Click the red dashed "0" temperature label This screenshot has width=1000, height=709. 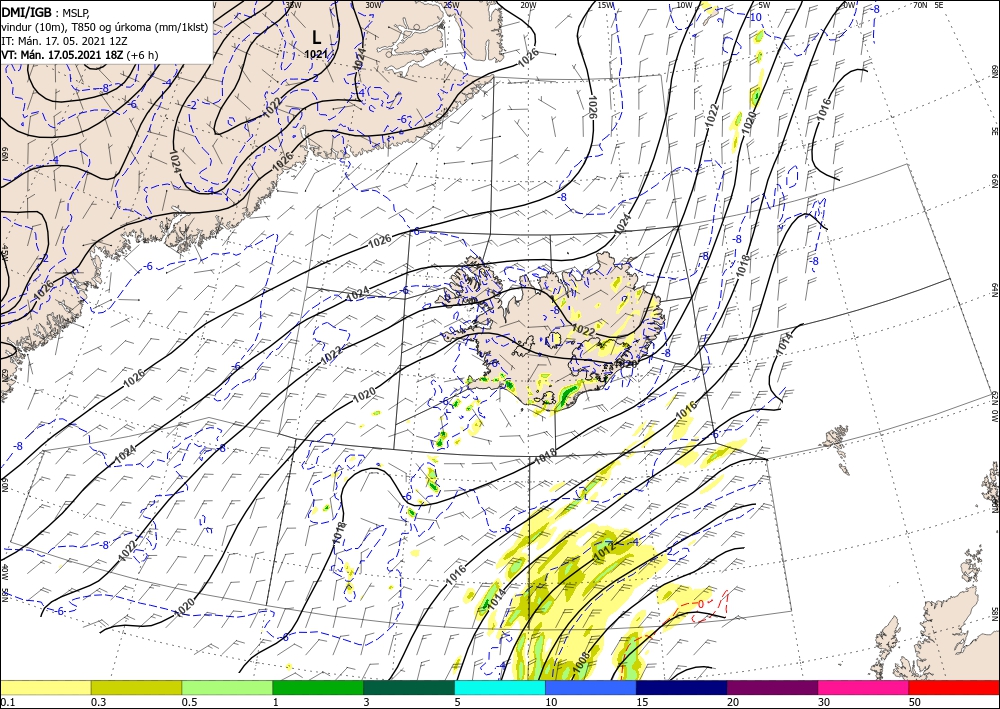point(701,603)
